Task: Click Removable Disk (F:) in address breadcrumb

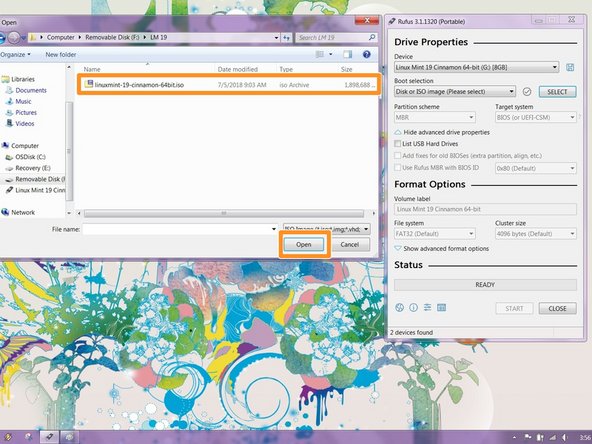Action: (x=112, y=37)
